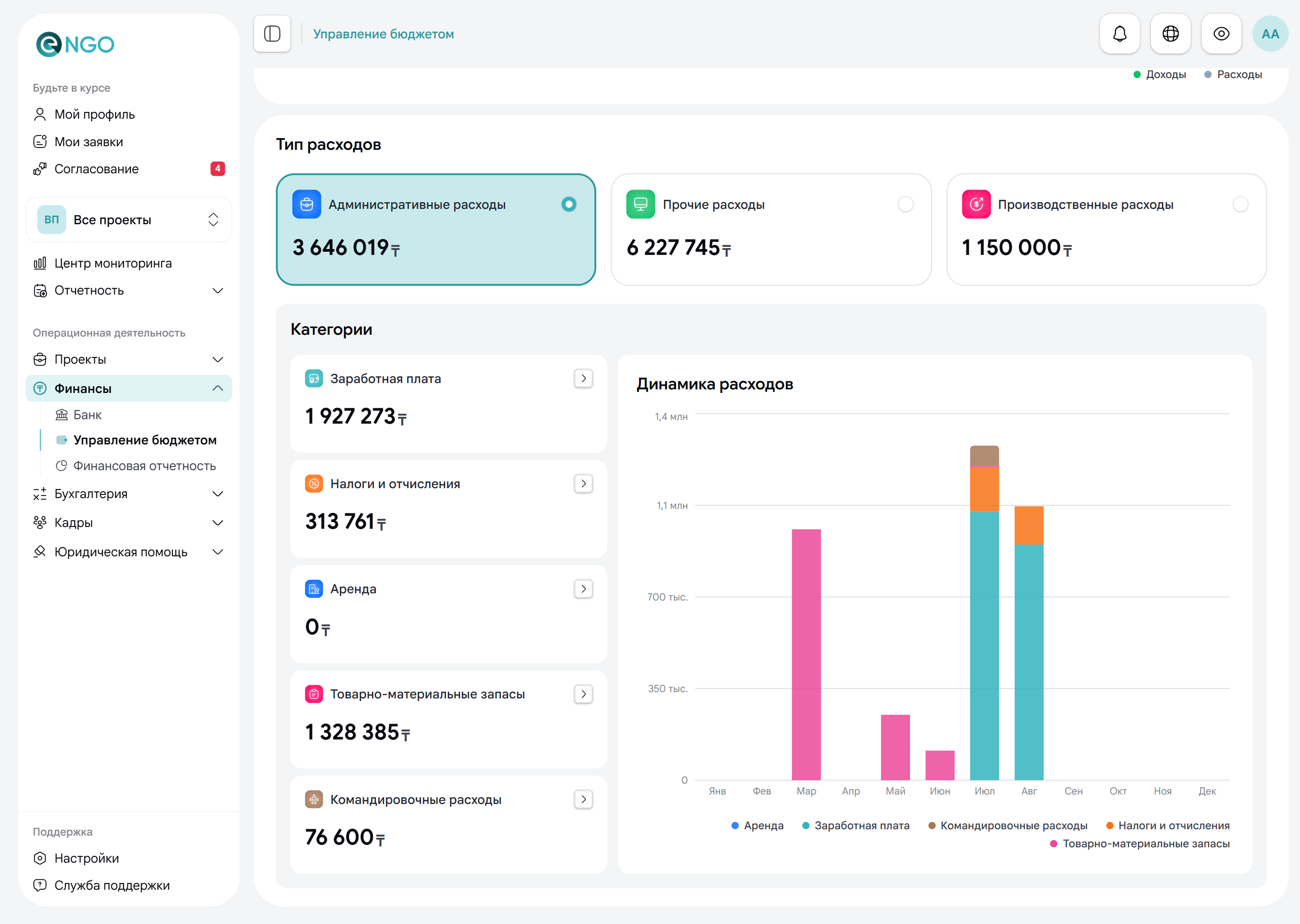Click the Отчетность icon
1300x924 pixels.
40,291
